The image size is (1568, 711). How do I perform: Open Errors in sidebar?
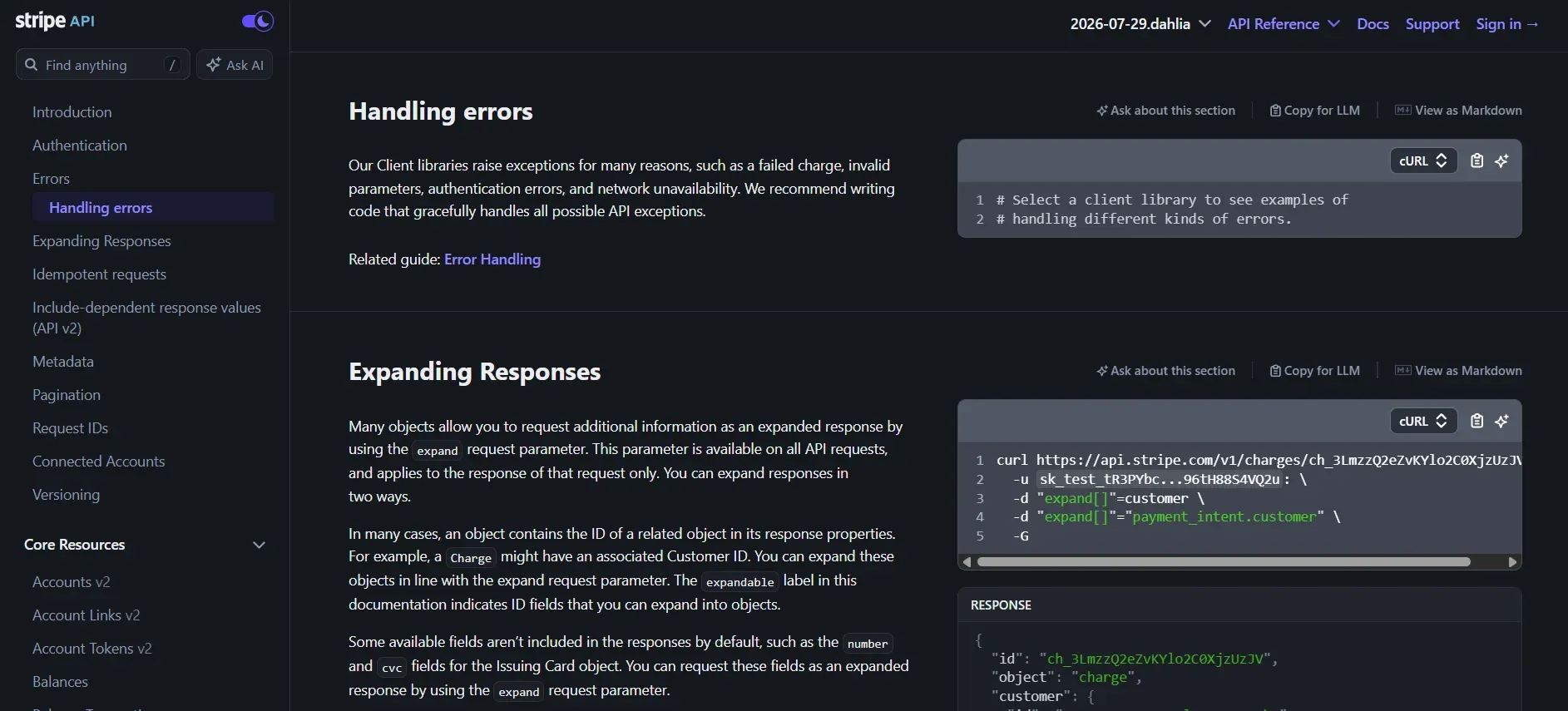51,179
